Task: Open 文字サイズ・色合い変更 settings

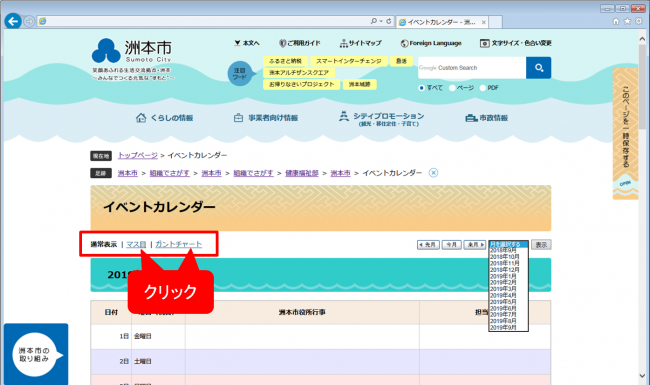Action: pyautogui.click(x=515, y=43)
